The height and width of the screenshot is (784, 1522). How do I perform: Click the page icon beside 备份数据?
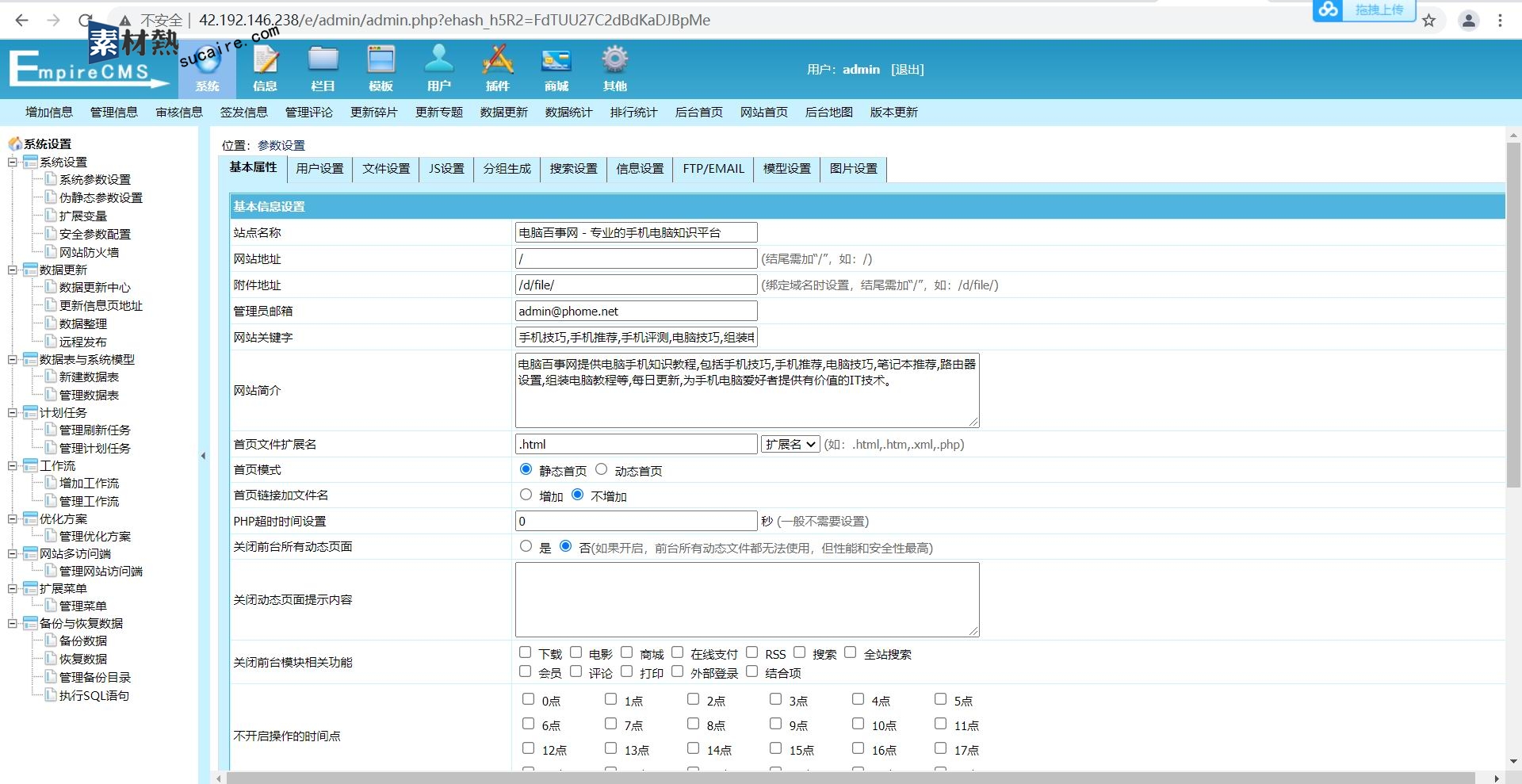pyautogui.click(x=51, y=641)
